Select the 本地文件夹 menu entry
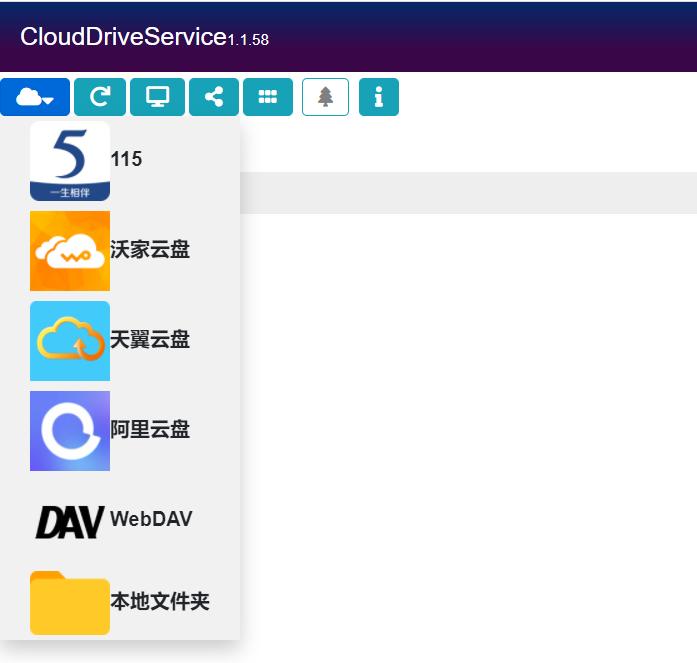The image size is (697, 663). (x=160, y=601)
